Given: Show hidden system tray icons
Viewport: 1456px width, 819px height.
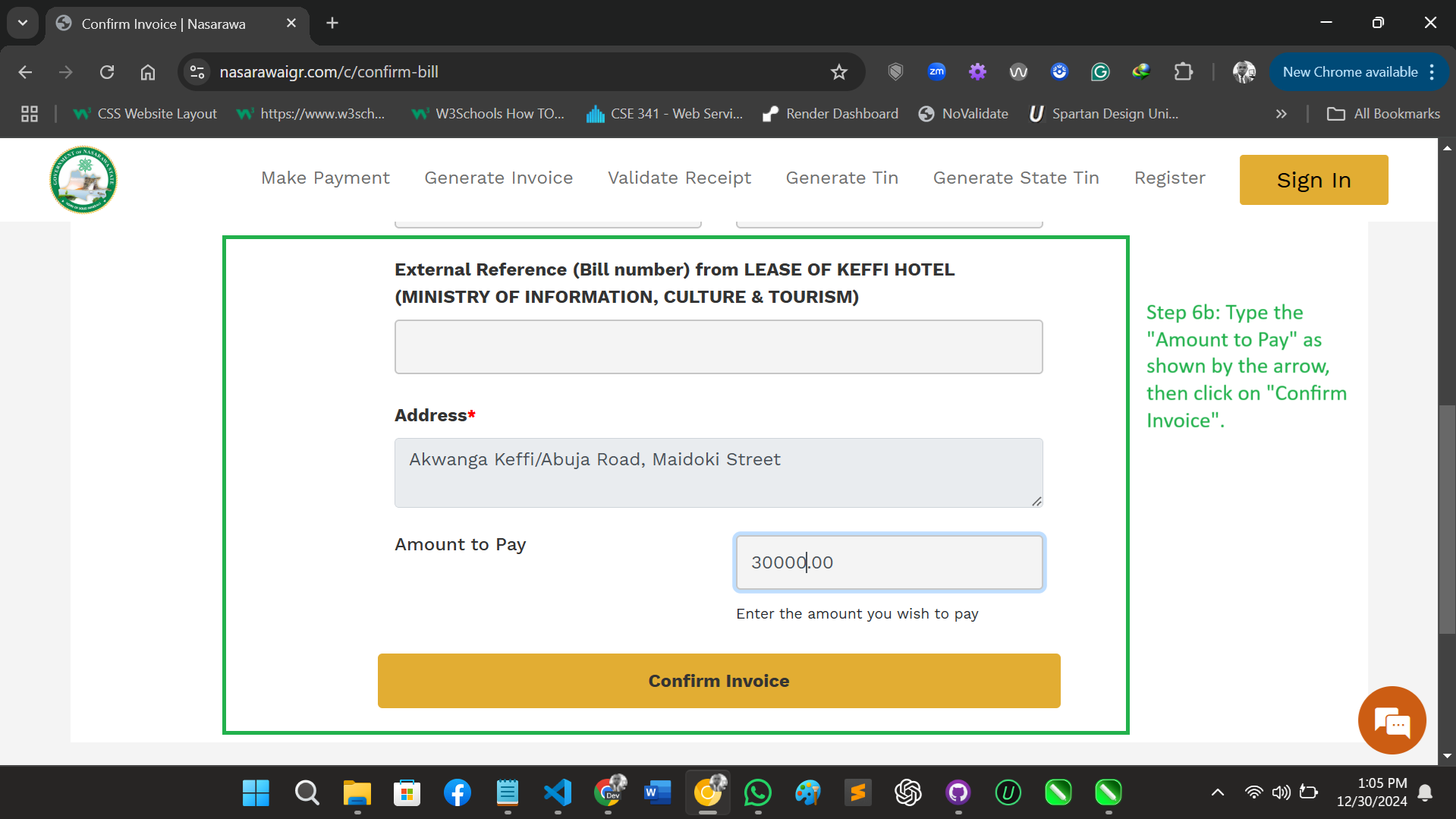Looking at the screenshot, I should (x=1218, y=793).
